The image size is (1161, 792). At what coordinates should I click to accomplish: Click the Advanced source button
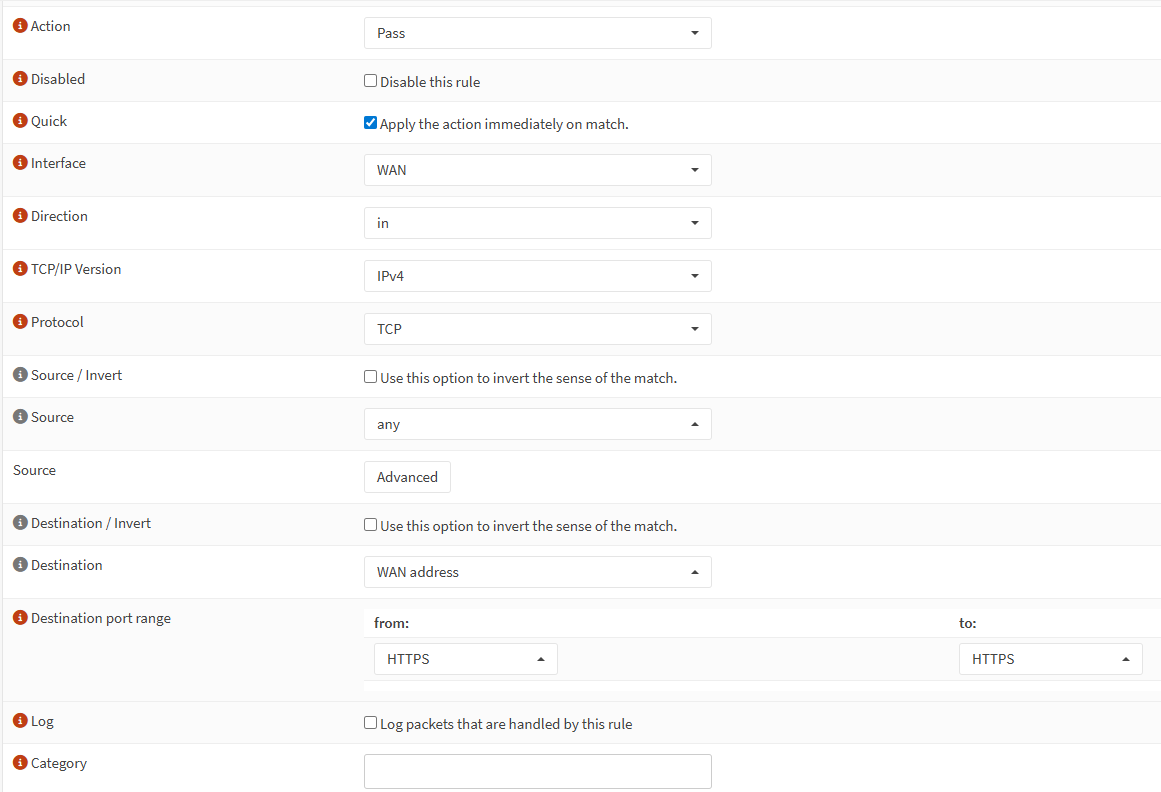pos(407,477)
